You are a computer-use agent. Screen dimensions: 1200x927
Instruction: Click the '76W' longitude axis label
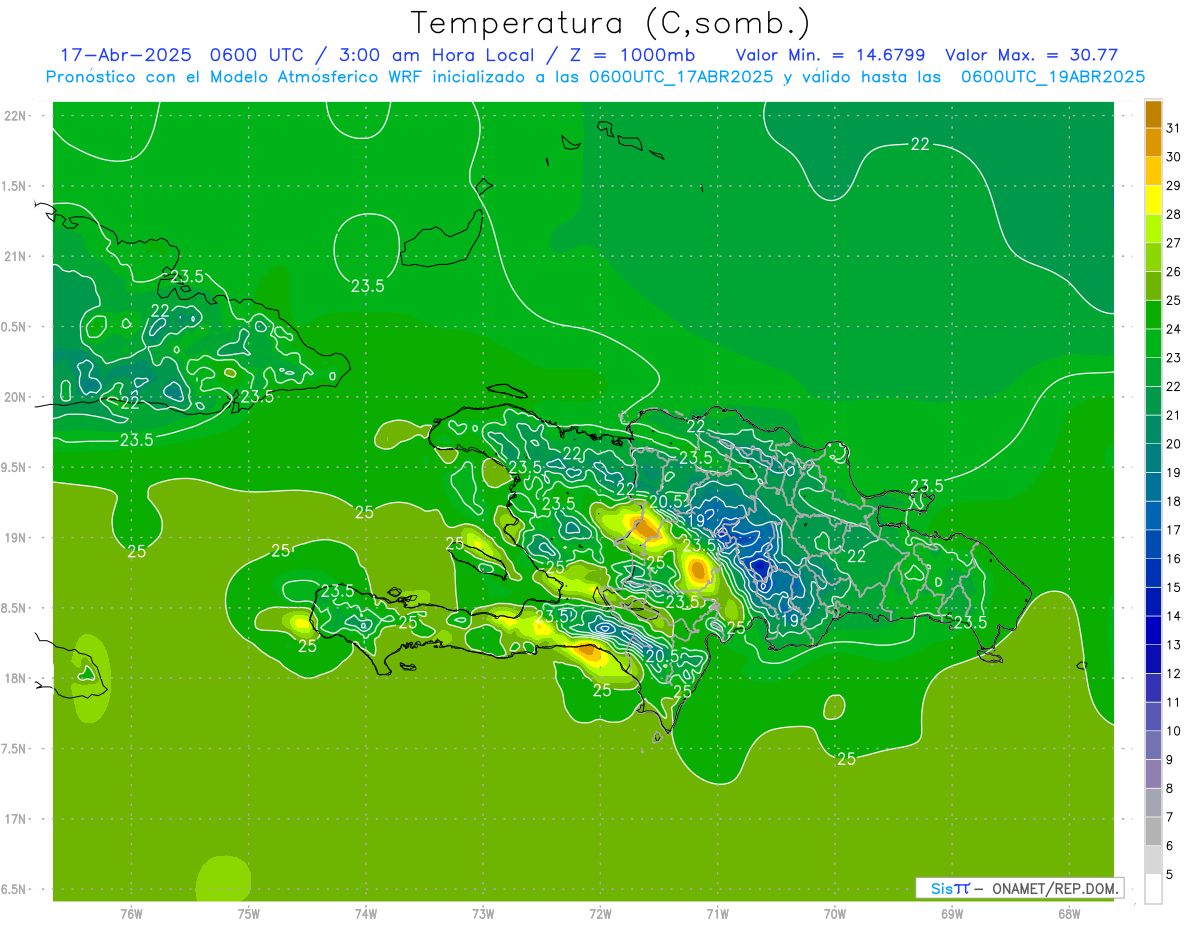pyautogui.click(x=131, y=913)
